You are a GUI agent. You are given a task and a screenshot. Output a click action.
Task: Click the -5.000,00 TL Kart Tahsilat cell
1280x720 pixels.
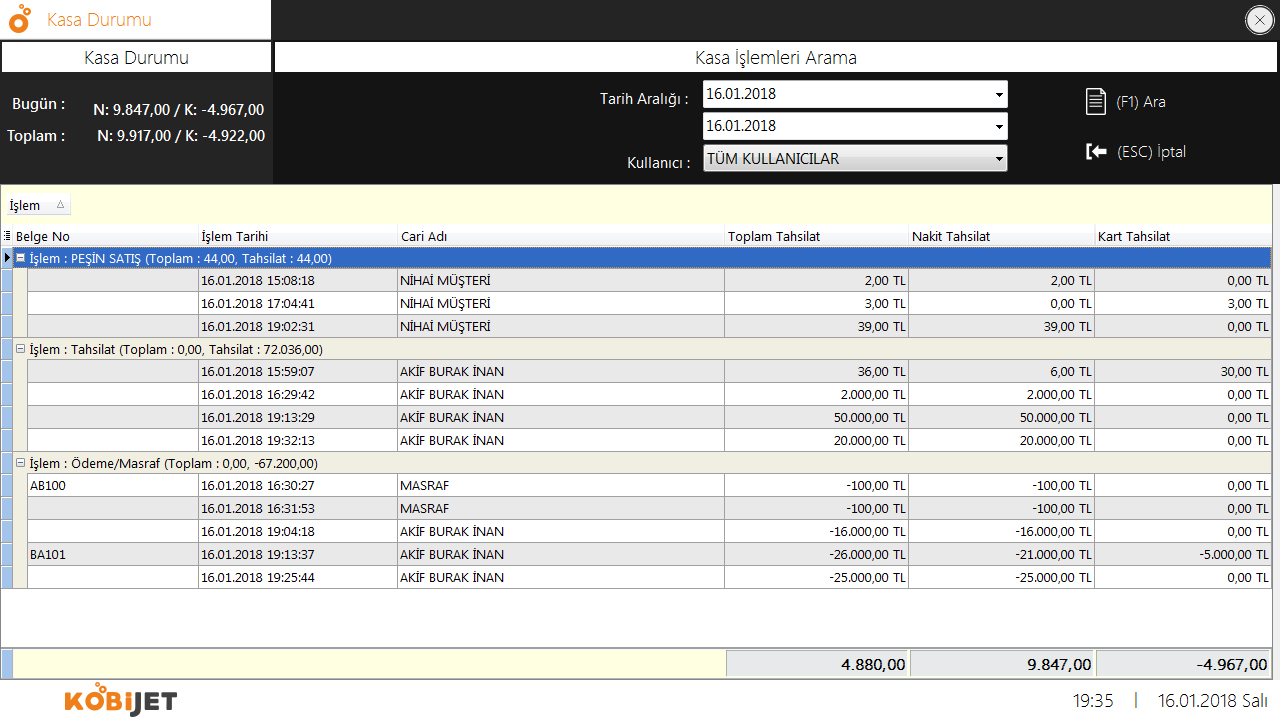(1183, 554)
